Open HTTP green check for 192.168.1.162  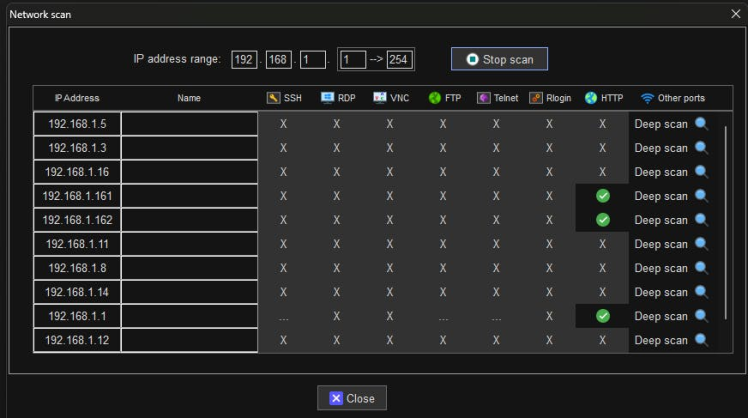click(603, 219)
